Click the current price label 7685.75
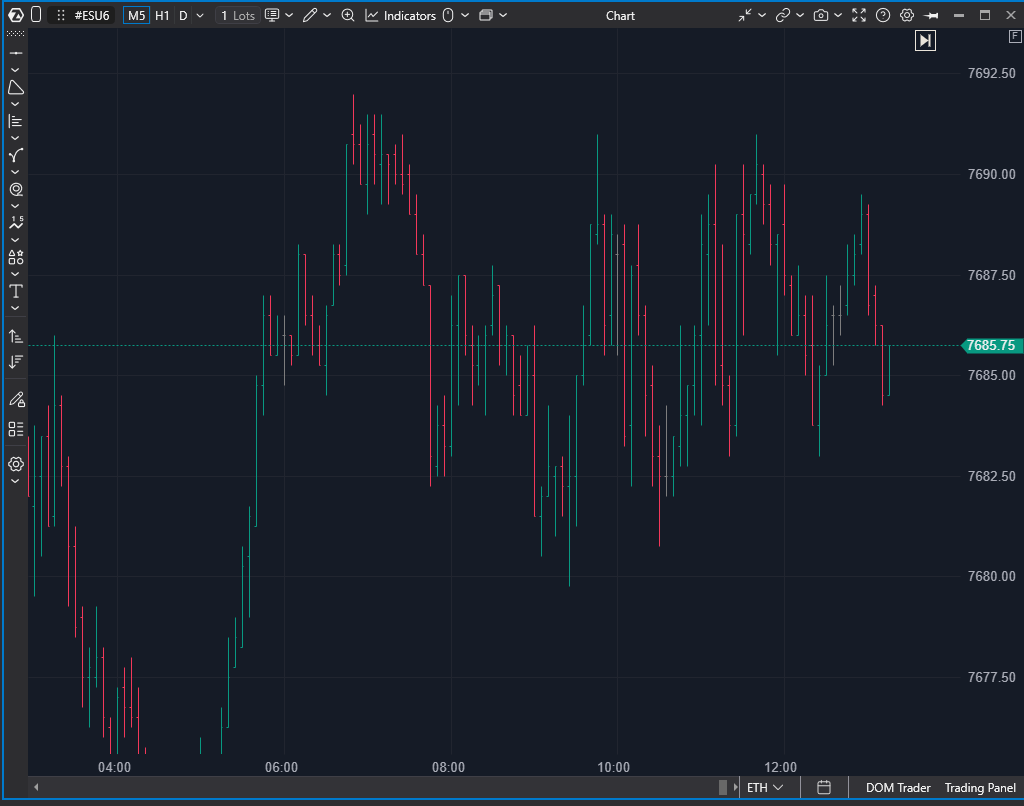 point(991,346)
